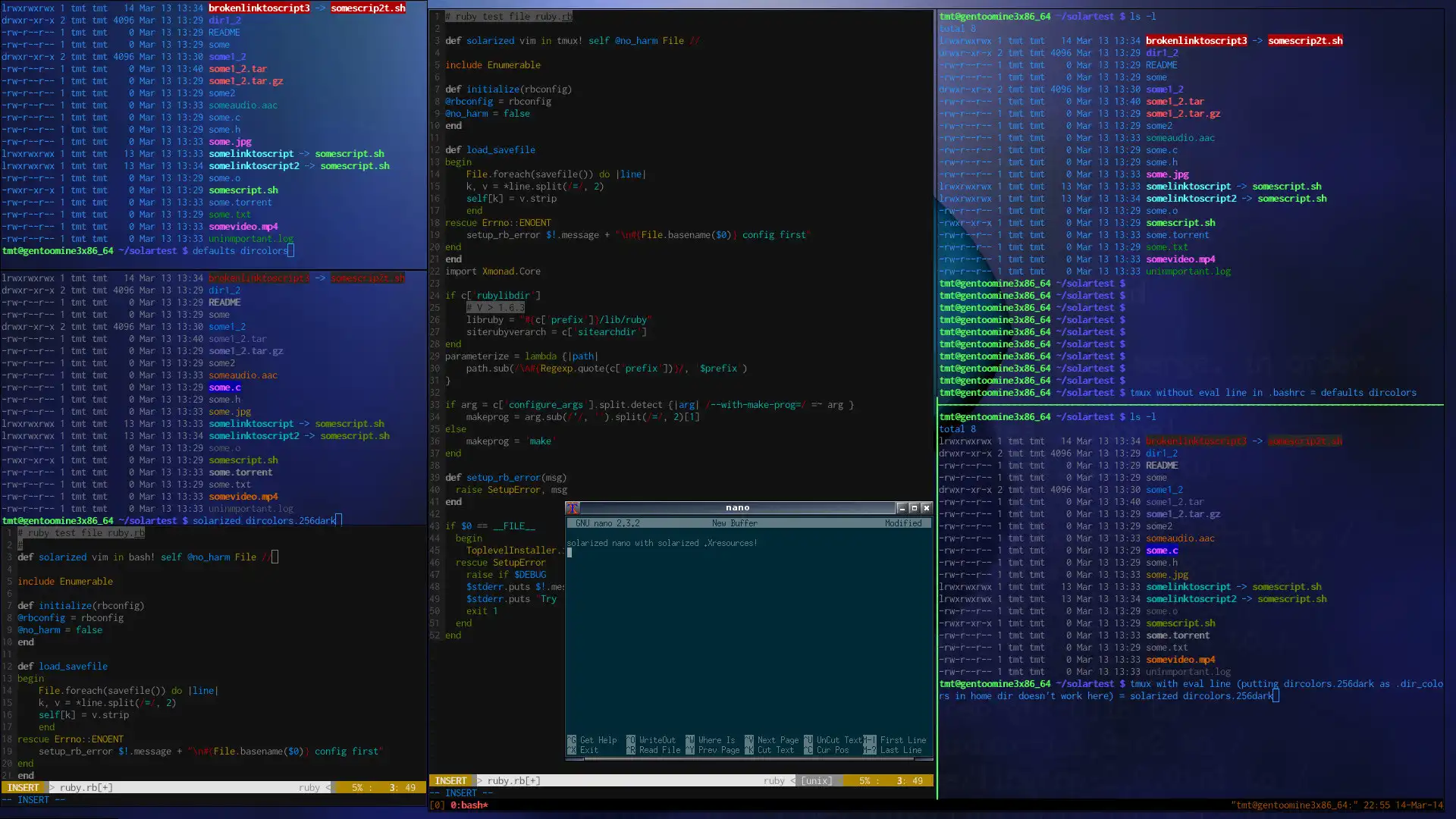The height and width of the screenshot is (819, 1456).
Task: Click 'brokenlinktoscript3' in the top-right tmux pane
Action: click(1196, 41)
